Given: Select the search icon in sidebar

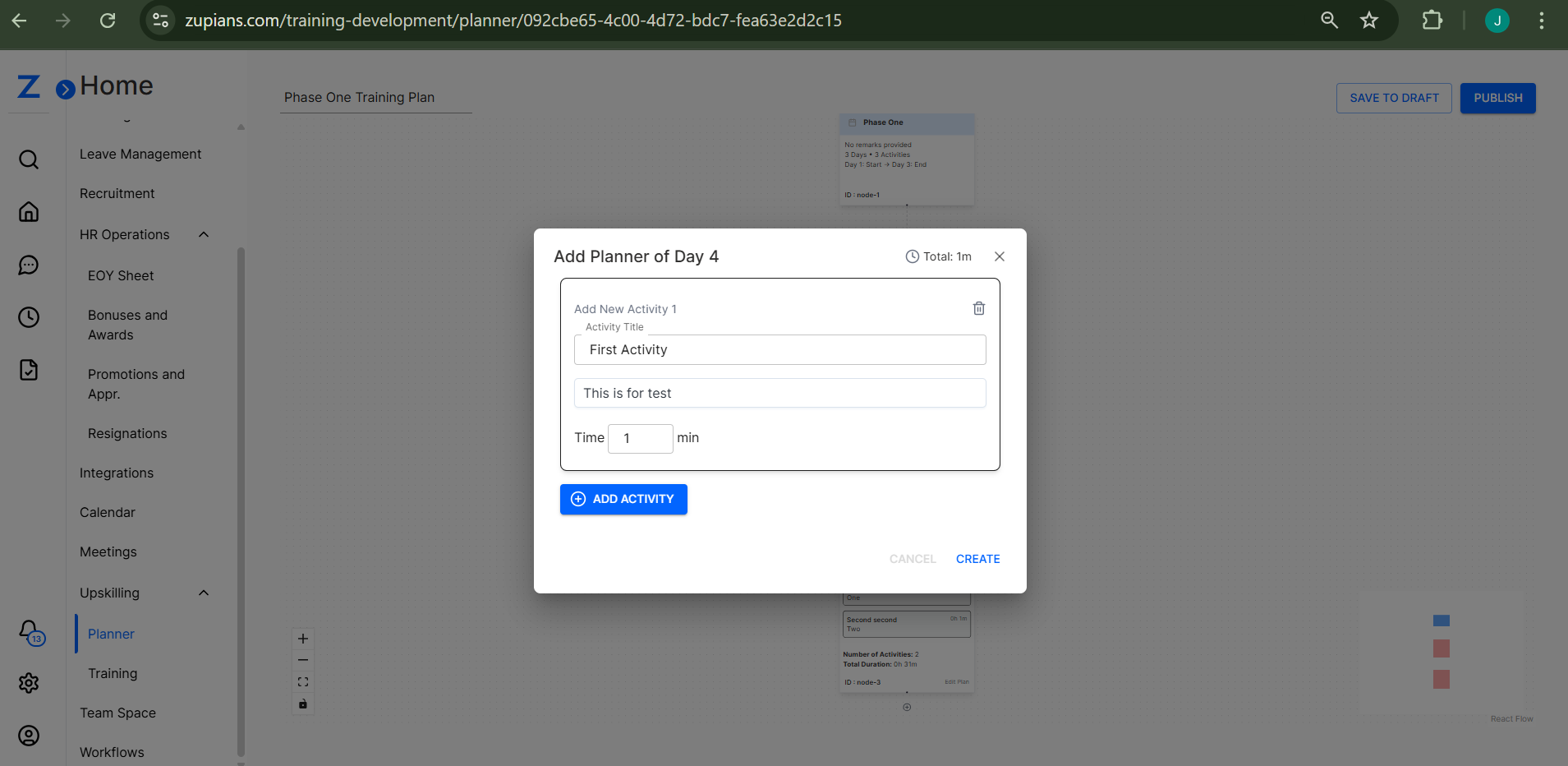Looking at the screenshot, I should 29,159.
